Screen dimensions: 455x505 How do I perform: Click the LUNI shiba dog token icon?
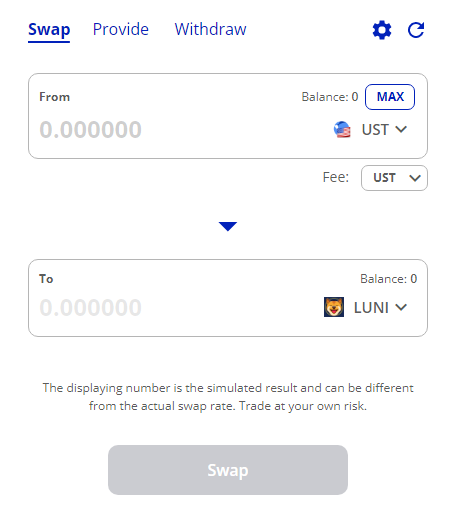pos(334,307)
